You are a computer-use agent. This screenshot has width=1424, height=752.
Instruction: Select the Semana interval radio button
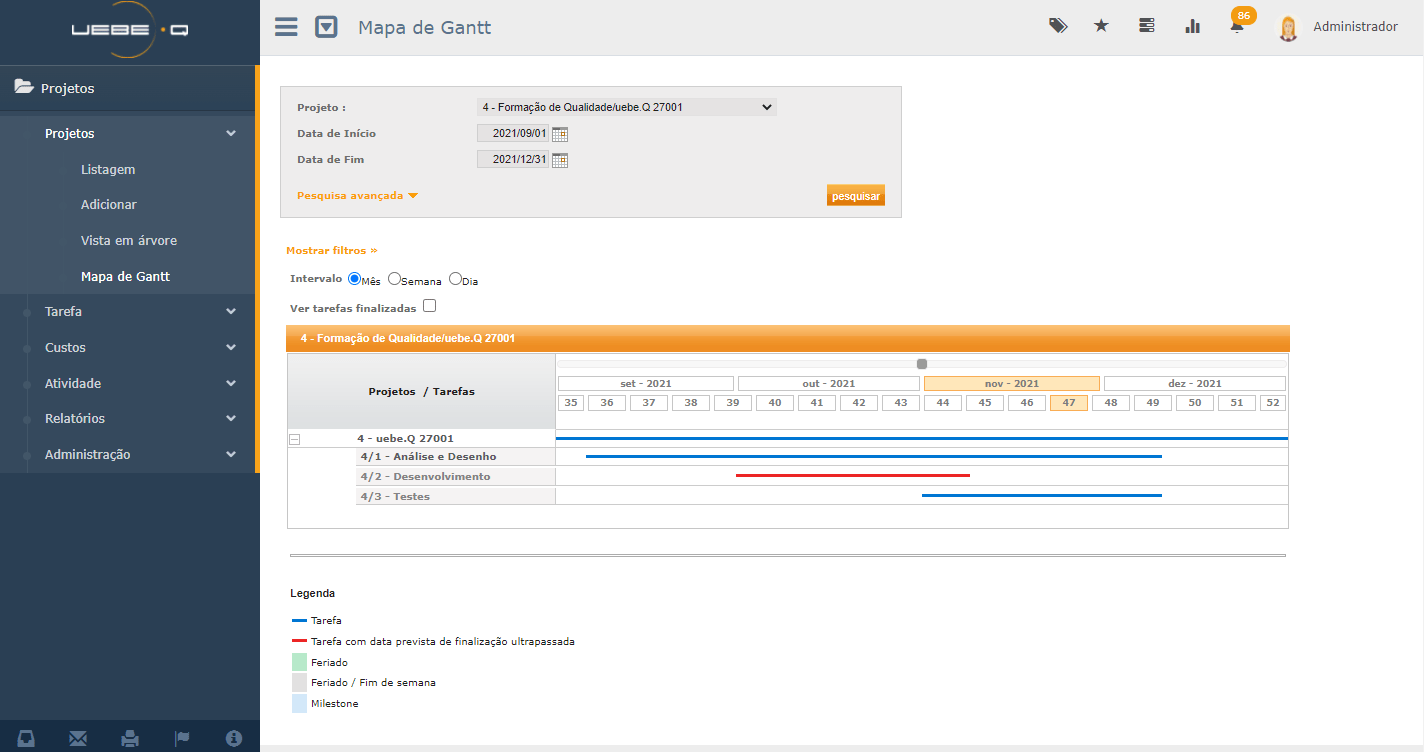(x=394, y=280)
